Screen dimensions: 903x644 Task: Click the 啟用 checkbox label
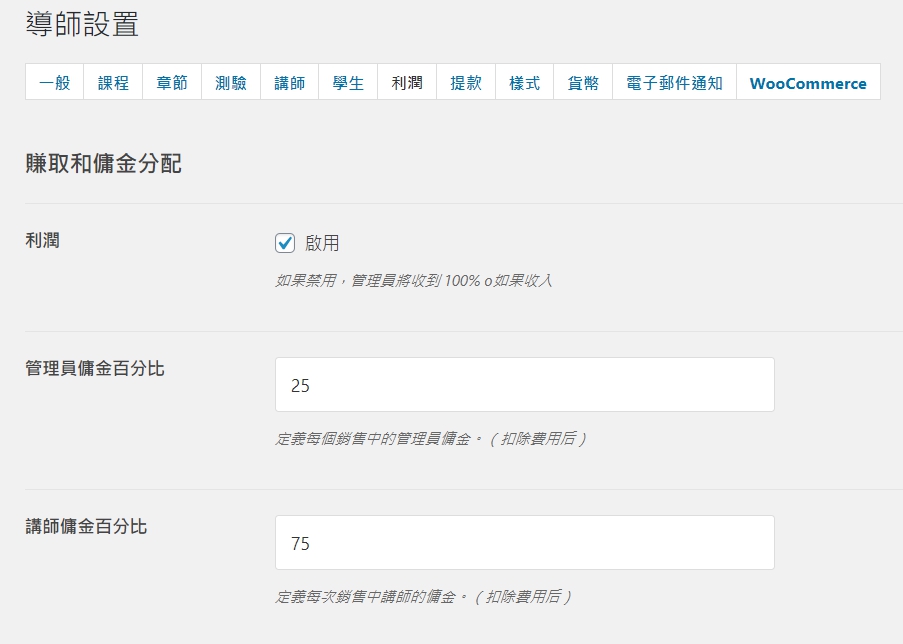(322, 243)
